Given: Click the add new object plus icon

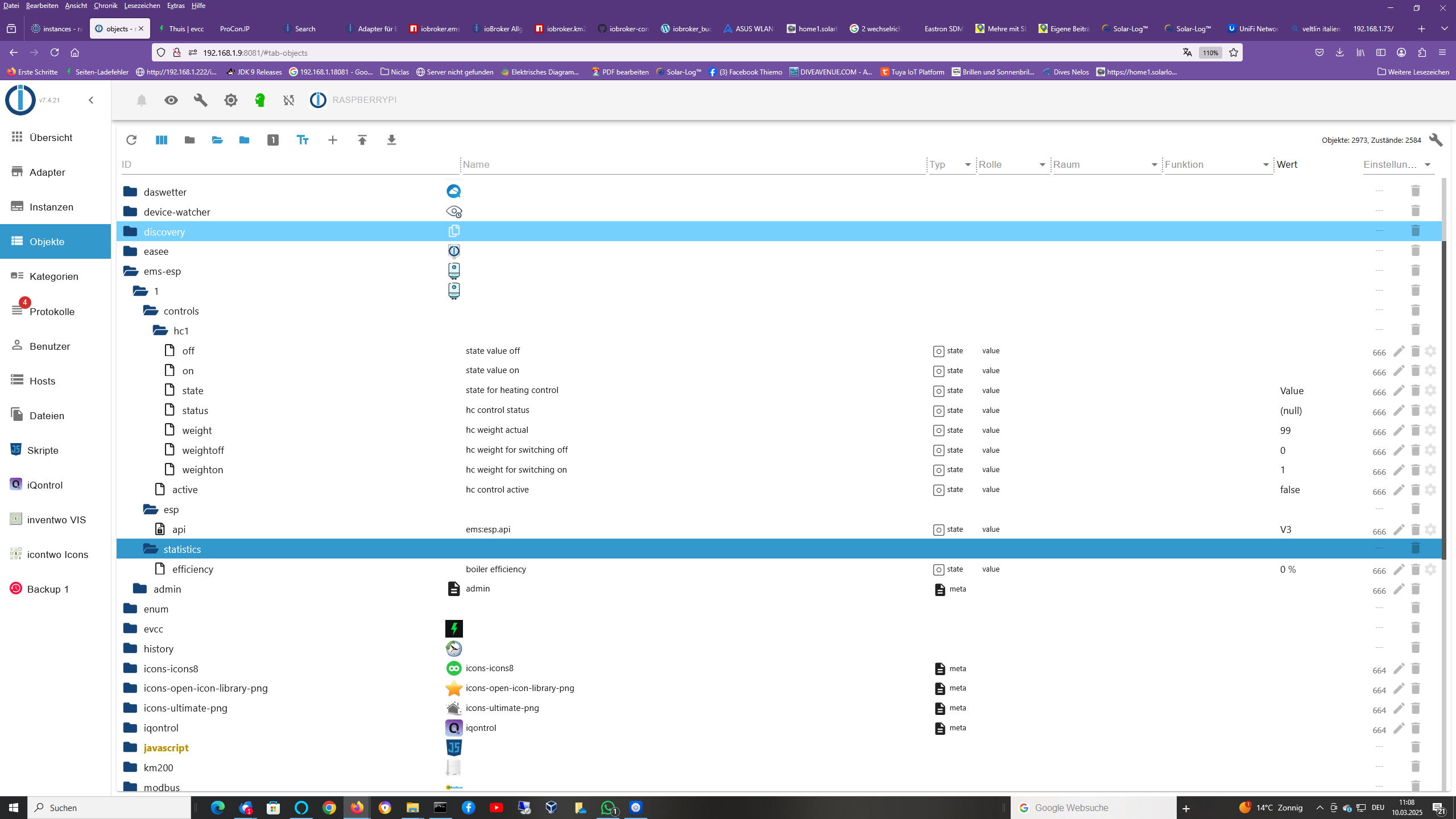Looking at the screenshot, I should click(x=333, y=140).
